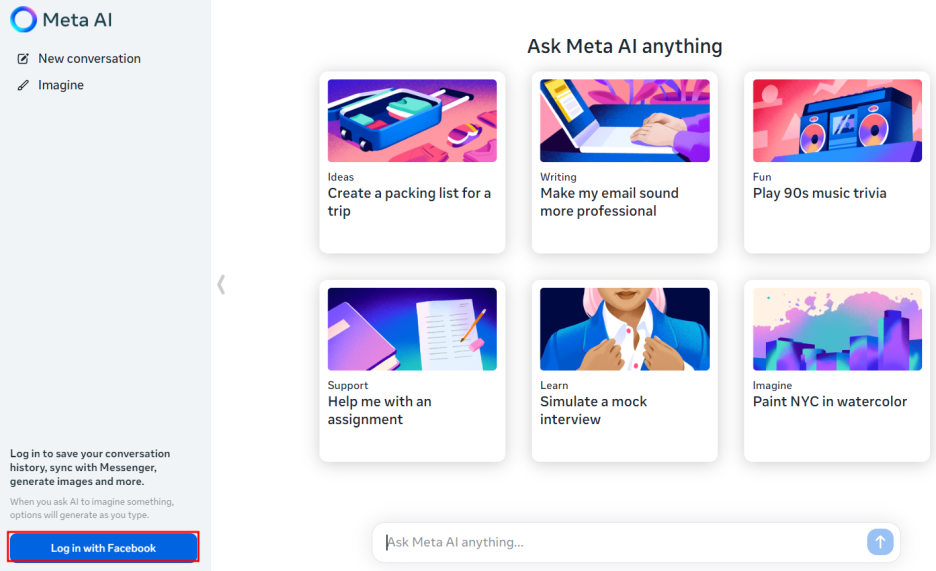The height and width of the screenshot is (571, 936).
Task: Choose "Make my email sound more professional"
Action: [x=609, y=202]
